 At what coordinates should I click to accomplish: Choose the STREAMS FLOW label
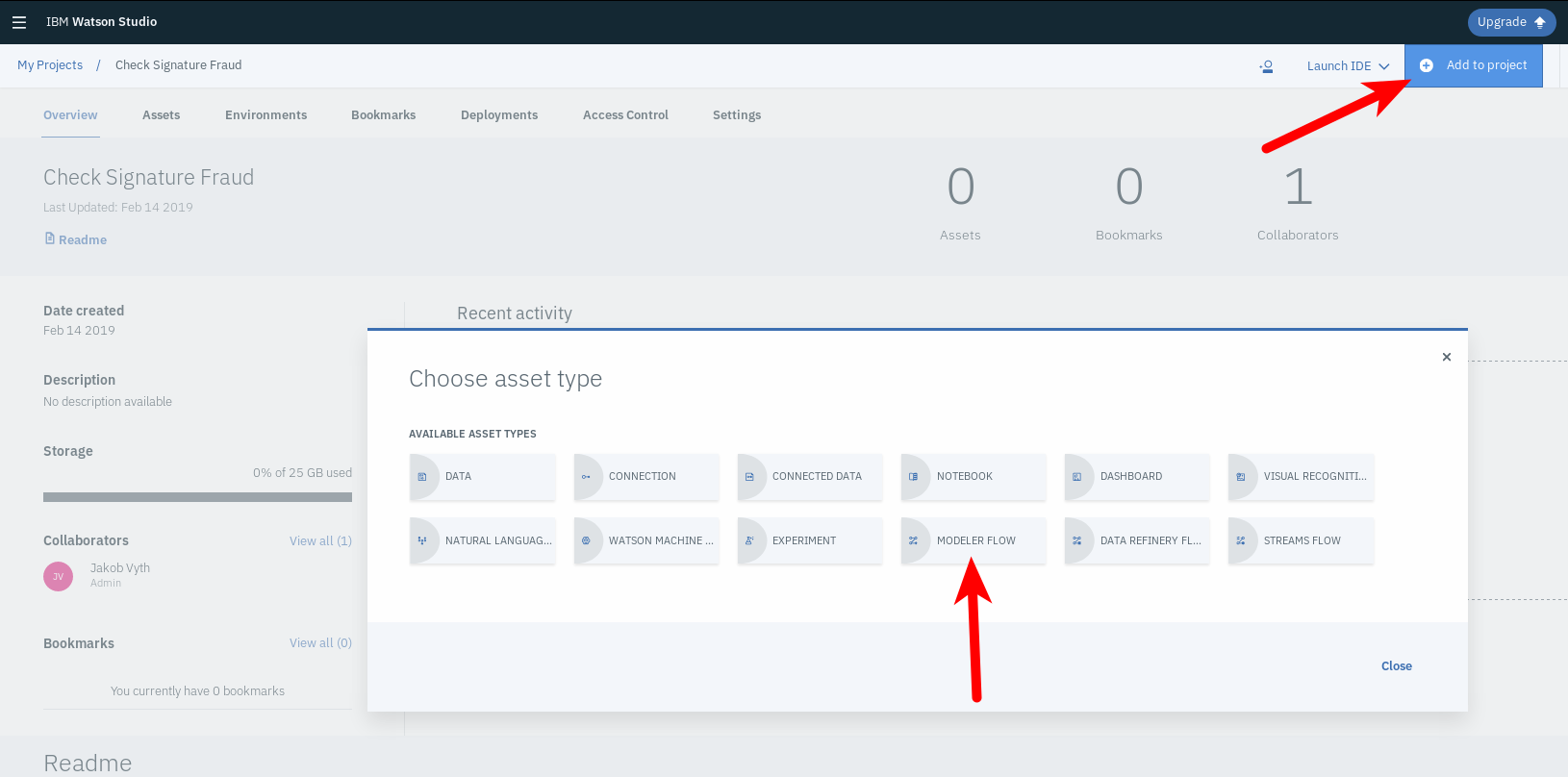click(1302, 541)
